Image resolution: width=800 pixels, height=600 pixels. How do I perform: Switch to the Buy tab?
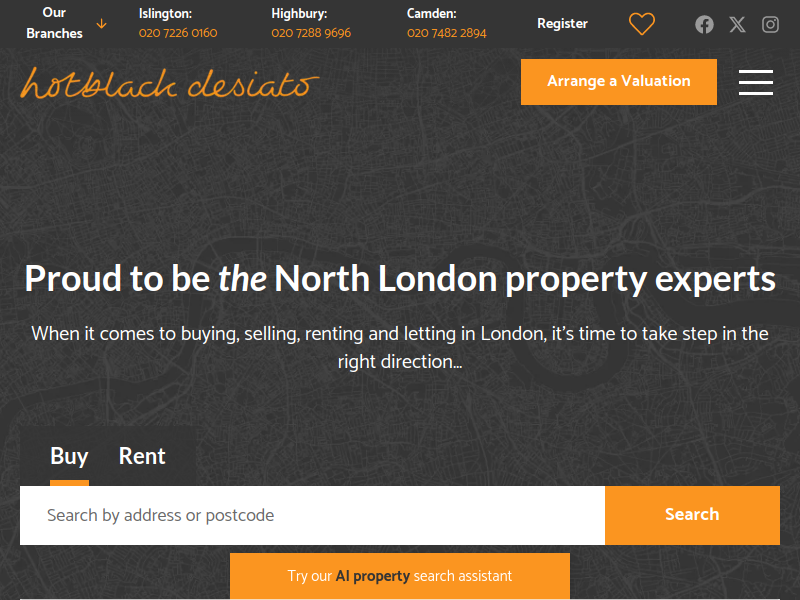[69, 456]
